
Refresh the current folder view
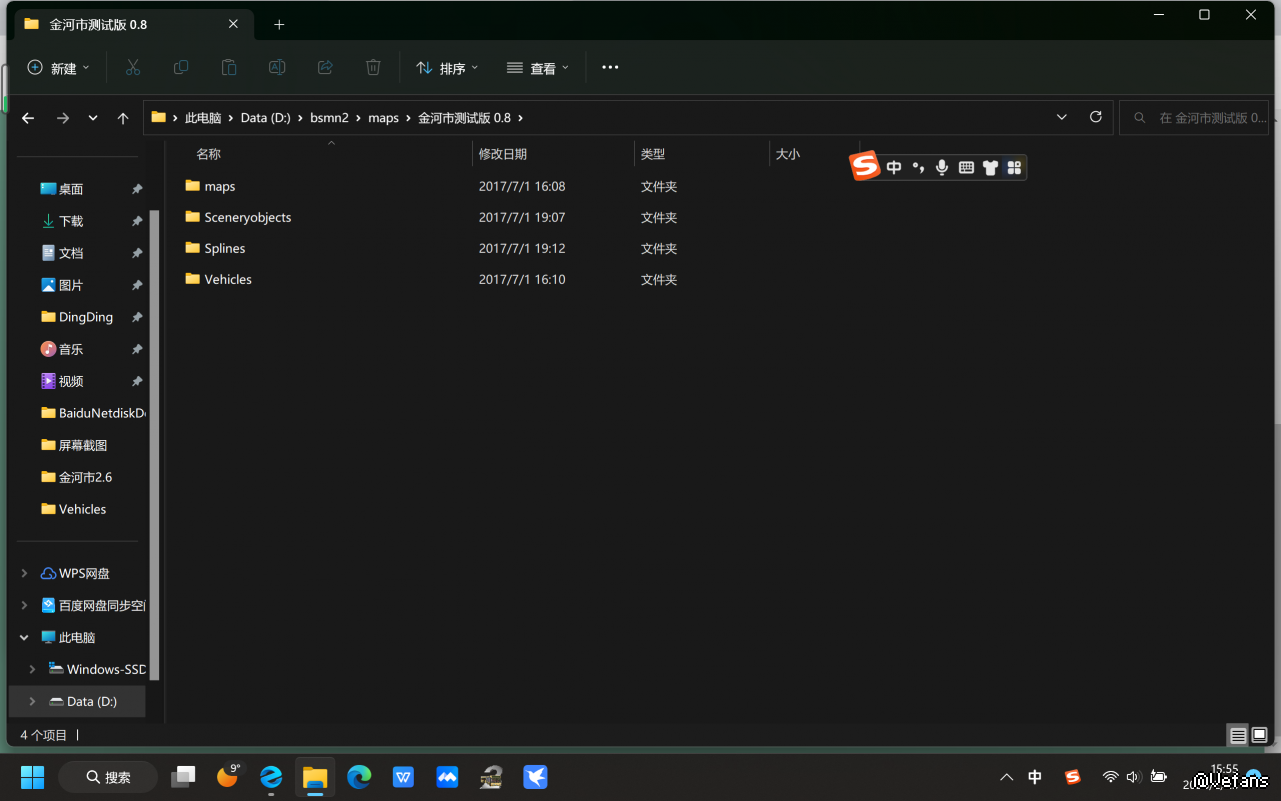(x=1096, y=117)
